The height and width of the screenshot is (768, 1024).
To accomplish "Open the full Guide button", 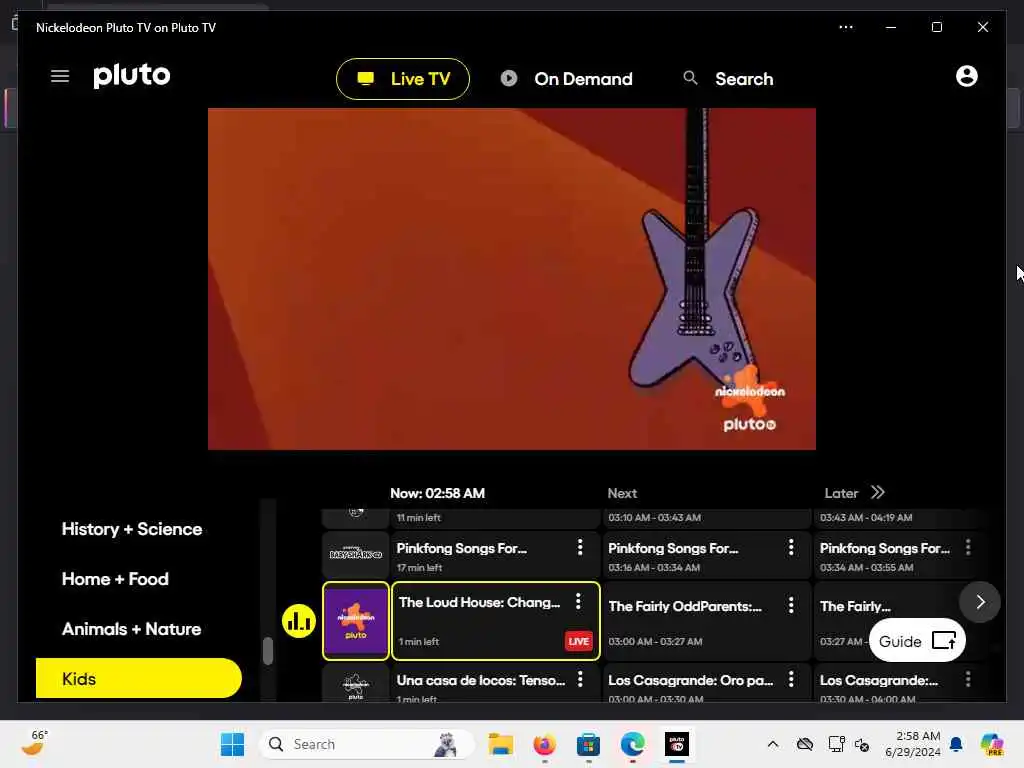I will tap(917, 641).
